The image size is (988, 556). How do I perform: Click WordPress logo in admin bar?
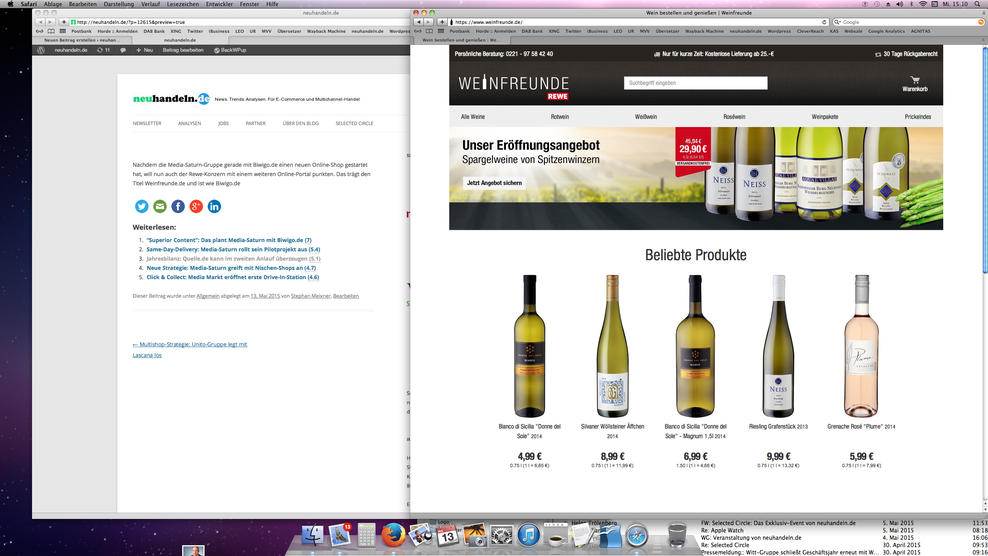[41, 50]
